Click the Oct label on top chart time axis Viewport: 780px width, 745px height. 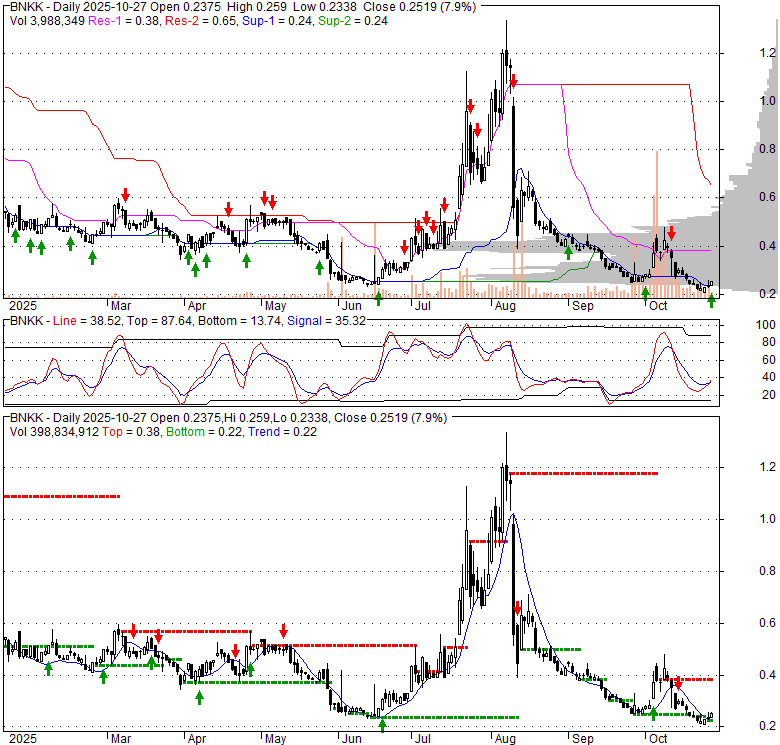click(x=658, y=305)
